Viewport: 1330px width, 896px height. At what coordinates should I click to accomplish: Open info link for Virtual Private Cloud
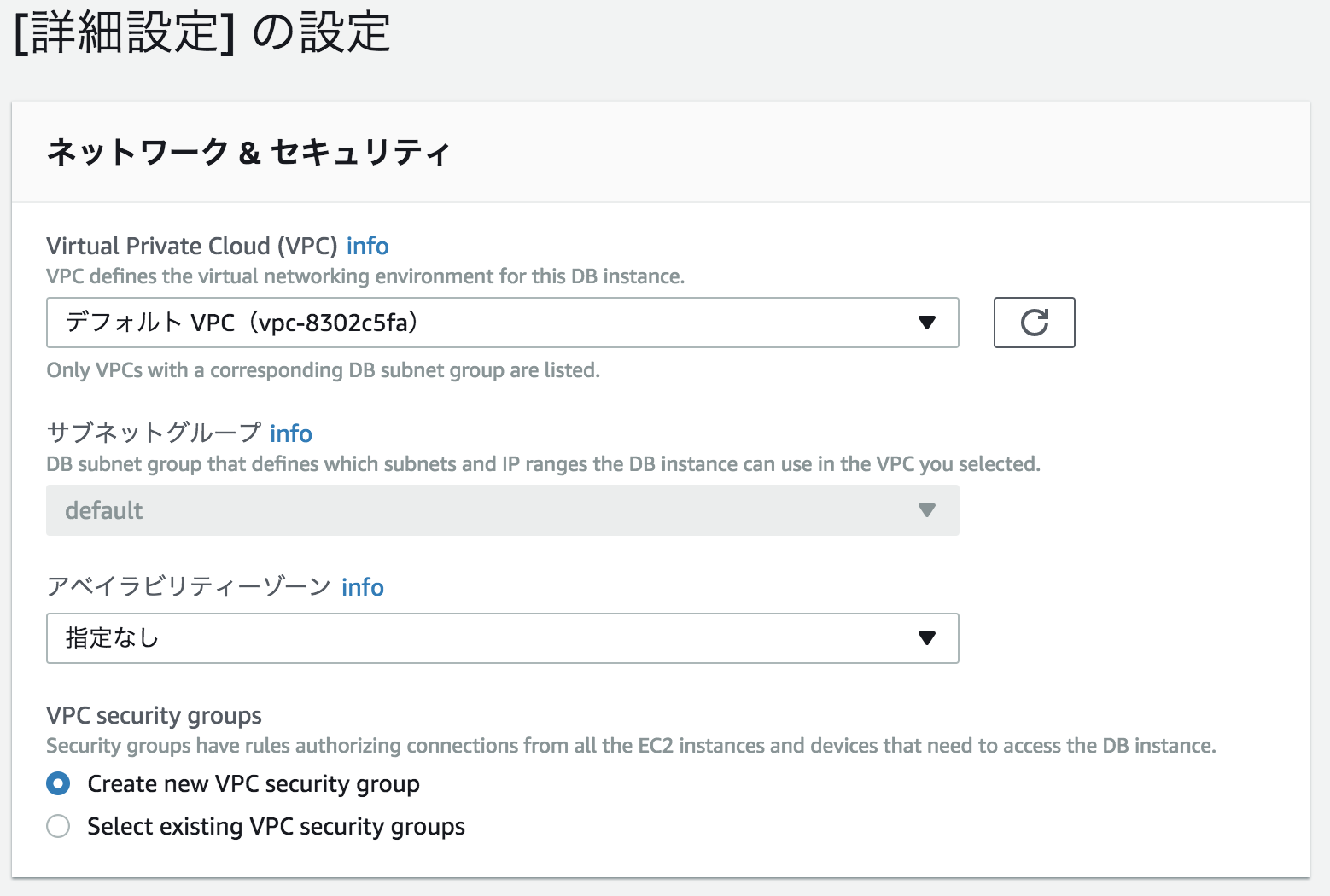tap(367, 246)
